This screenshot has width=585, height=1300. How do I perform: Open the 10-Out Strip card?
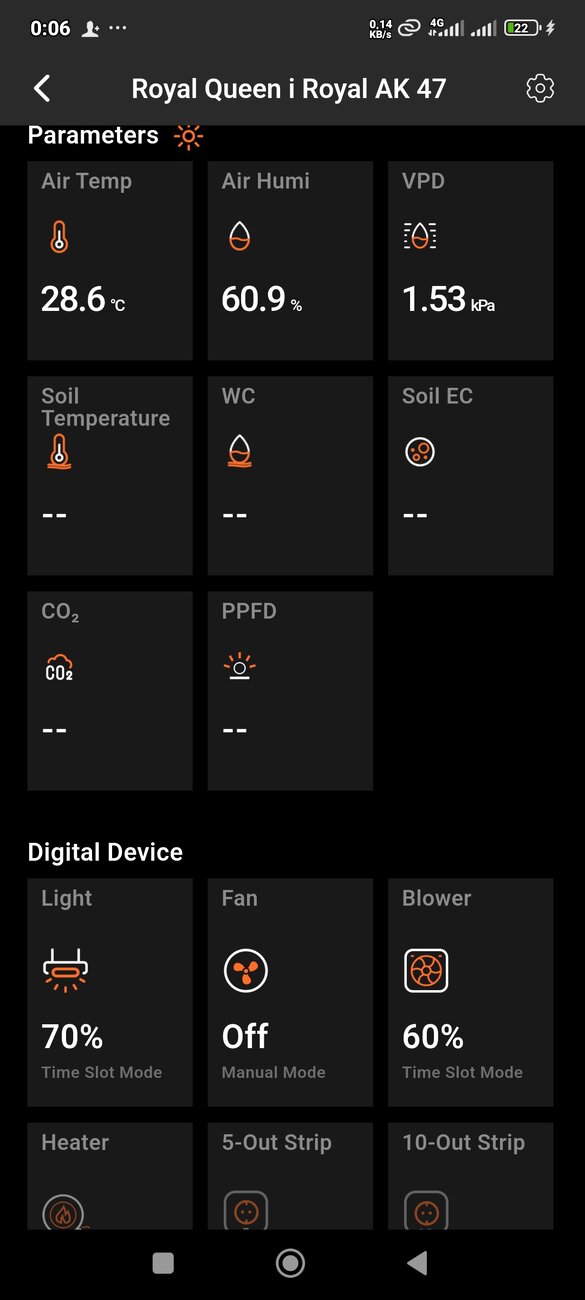470,1176
